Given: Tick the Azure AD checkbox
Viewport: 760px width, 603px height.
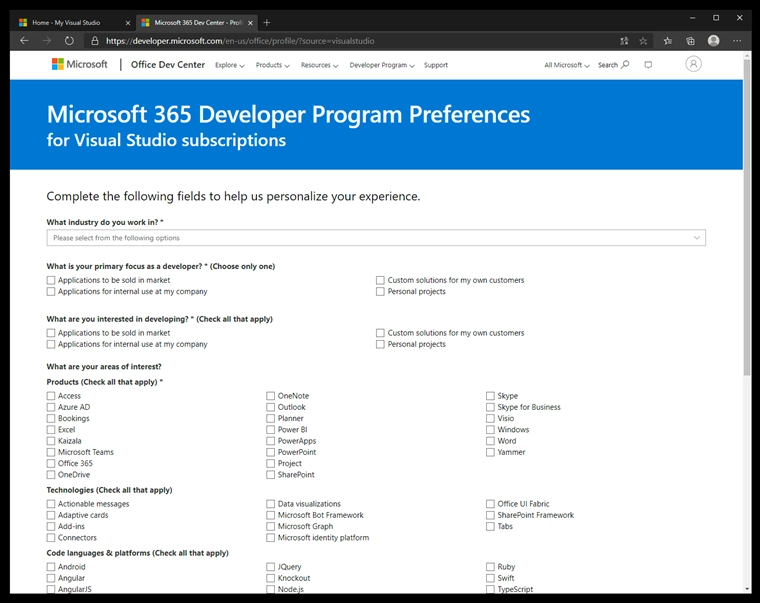Looking at the screenshot, I should pyautogui.click(x=51, y=407).
